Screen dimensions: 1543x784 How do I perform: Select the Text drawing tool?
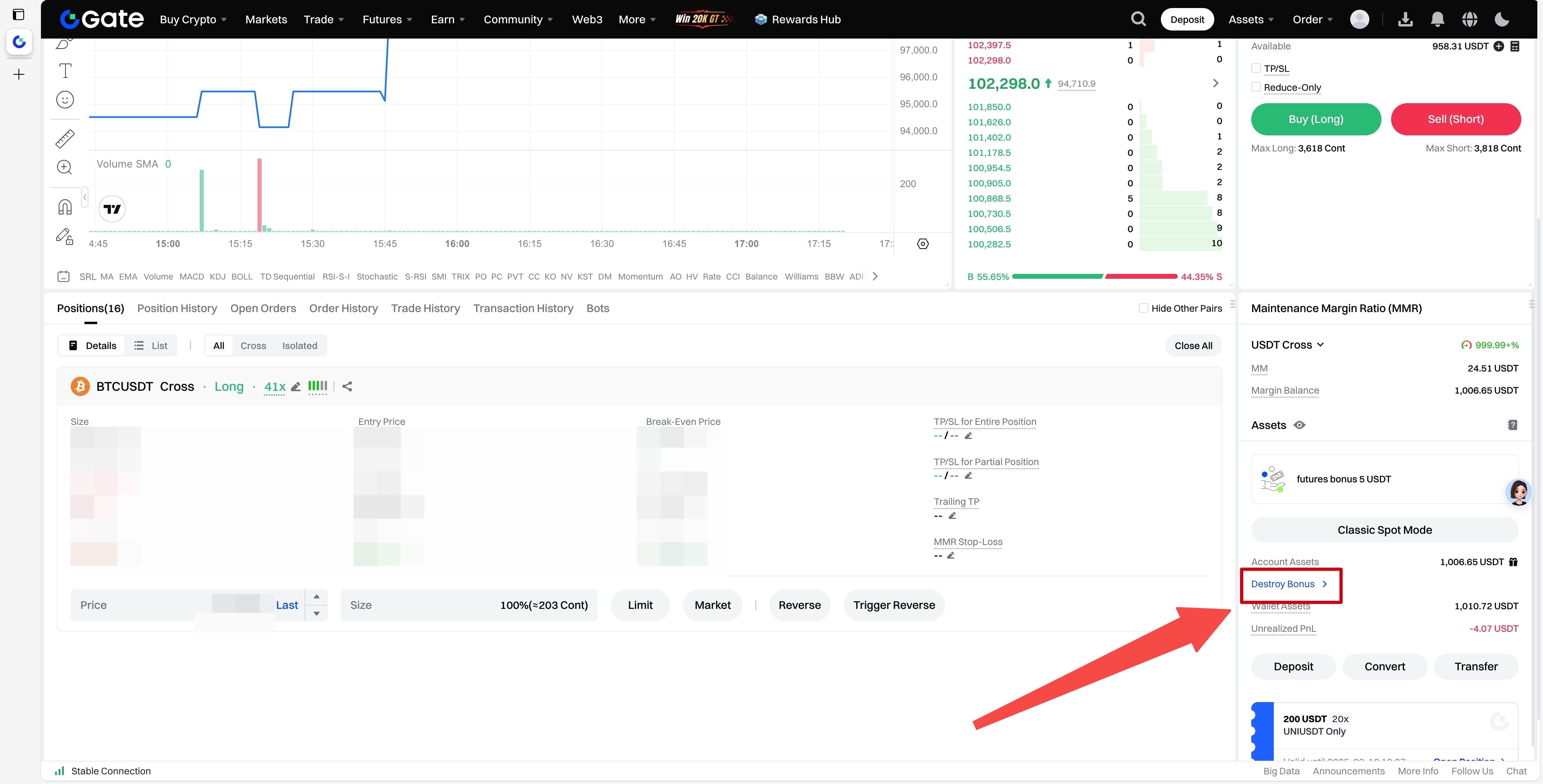pos(65,71)
